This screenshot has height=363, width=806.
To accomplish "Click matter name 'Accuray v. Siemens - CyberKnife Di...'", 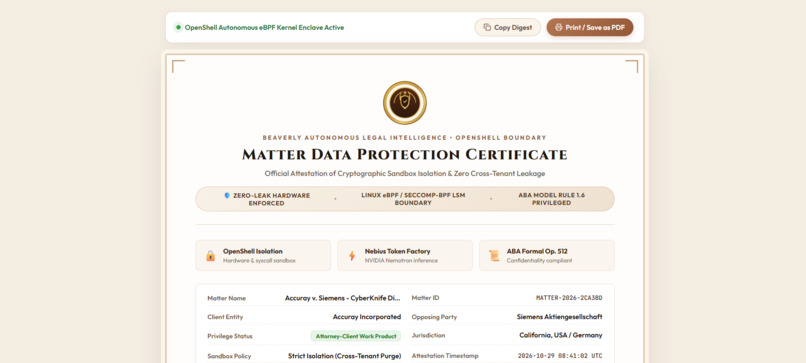I will click(x=342, y=298).
